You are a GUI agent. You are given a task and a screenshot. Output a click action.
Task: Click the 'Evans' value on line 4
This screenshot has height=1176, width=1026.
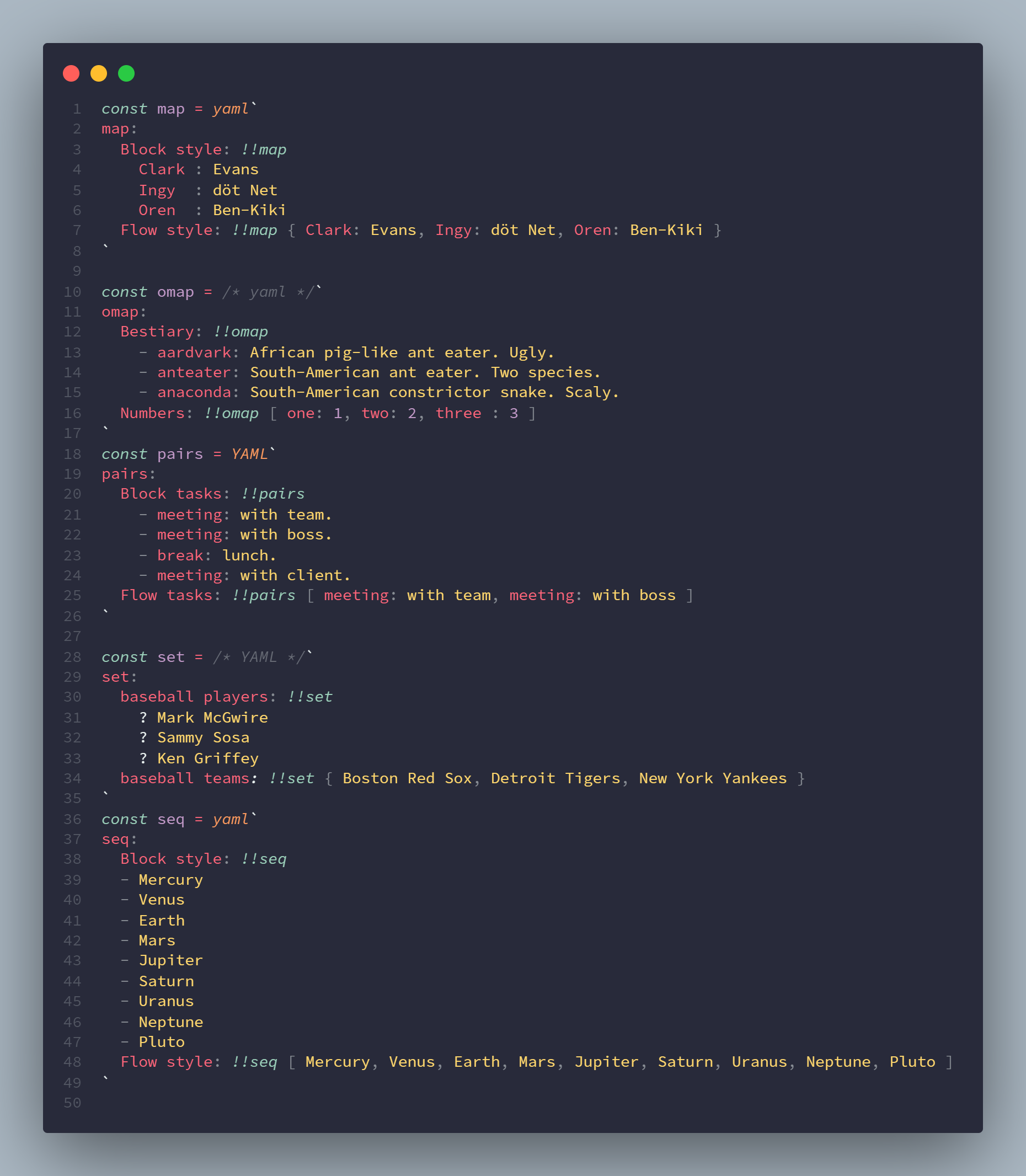236,169
